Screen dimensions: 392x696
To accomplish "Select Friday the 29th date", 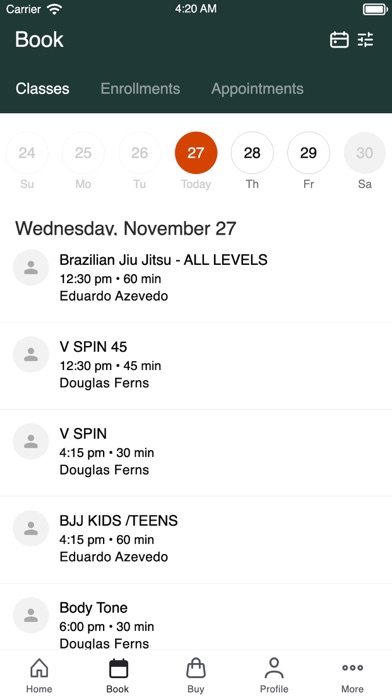I will 309,153.
